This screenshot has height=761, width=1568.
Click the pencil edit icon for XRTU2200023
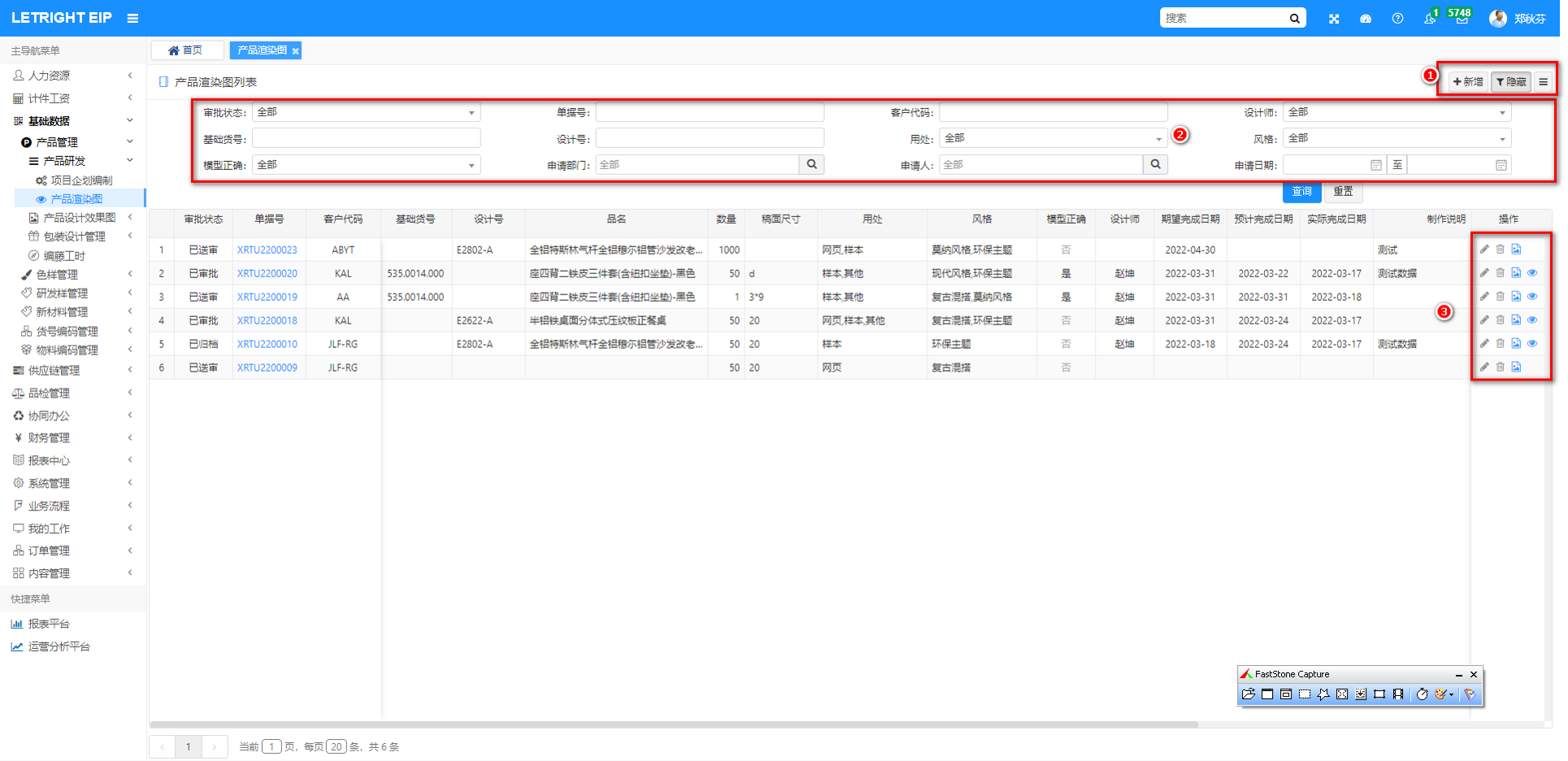click(1483, 250)
